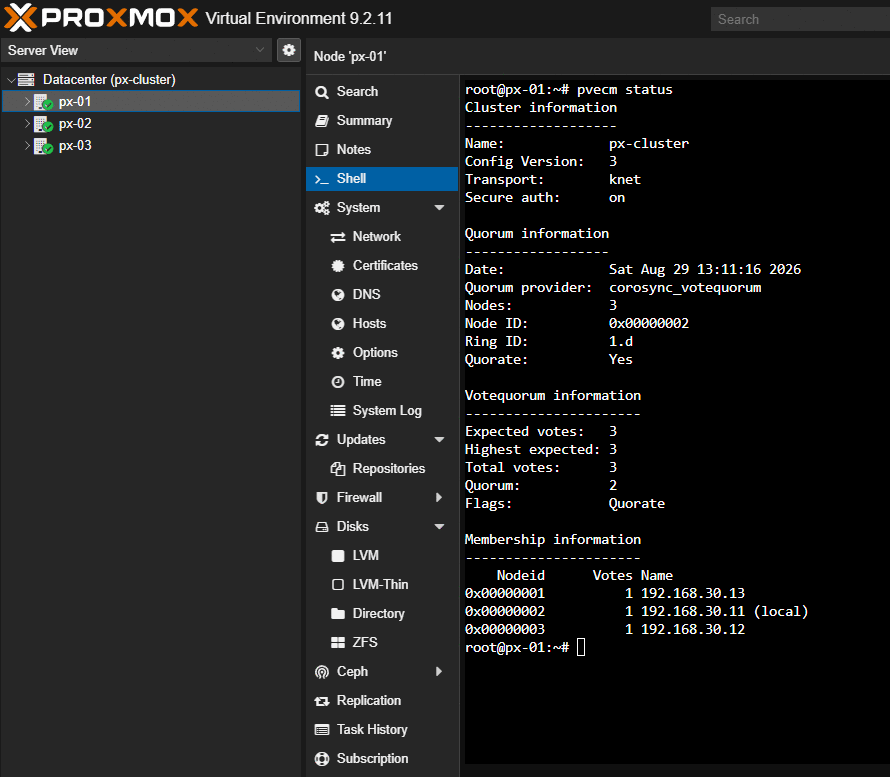Open the Network menu item
The image size is (890, 777).
pos(382,237)
